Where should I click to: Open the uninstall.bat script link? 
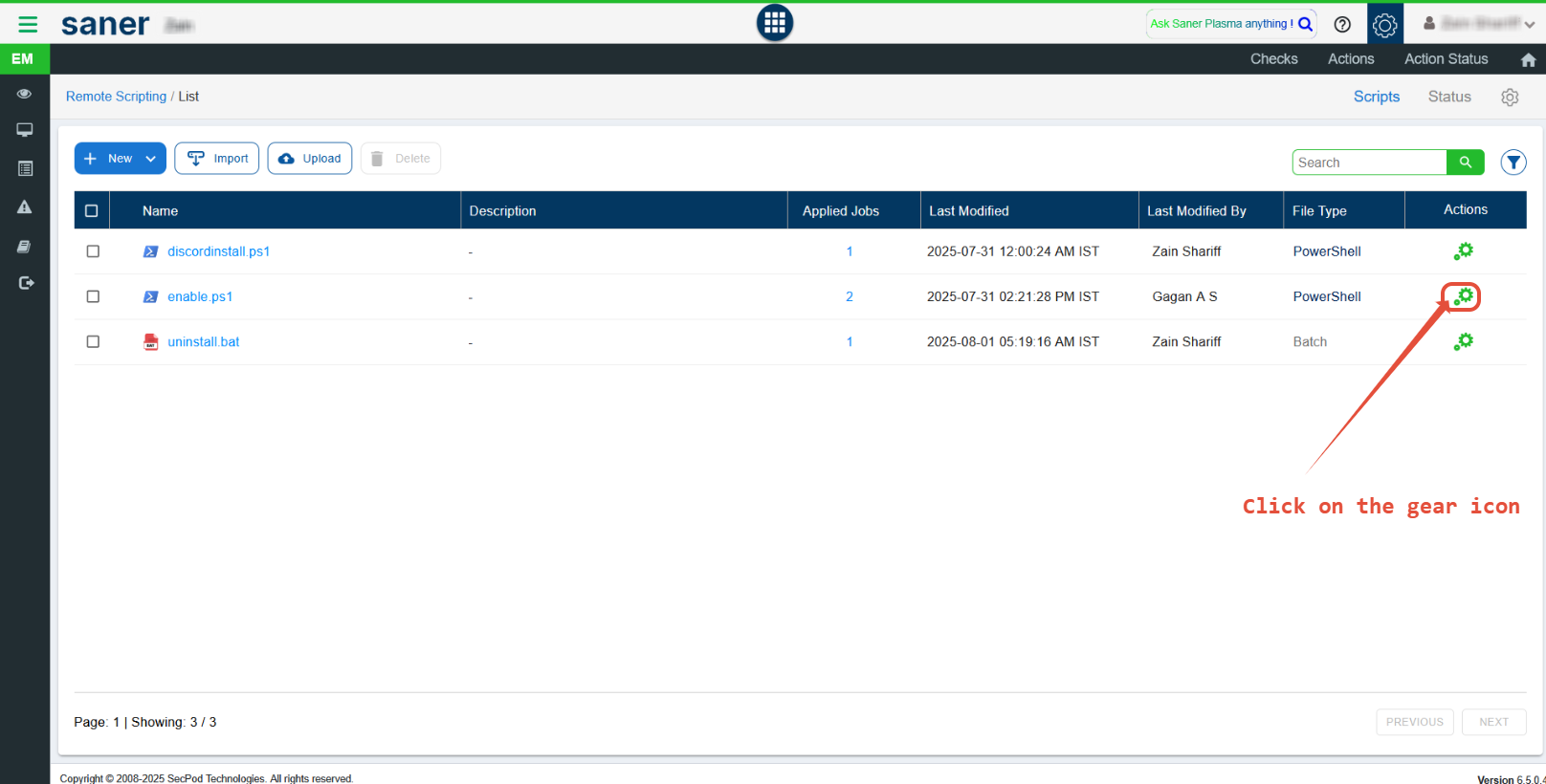(x=204, y=341)
